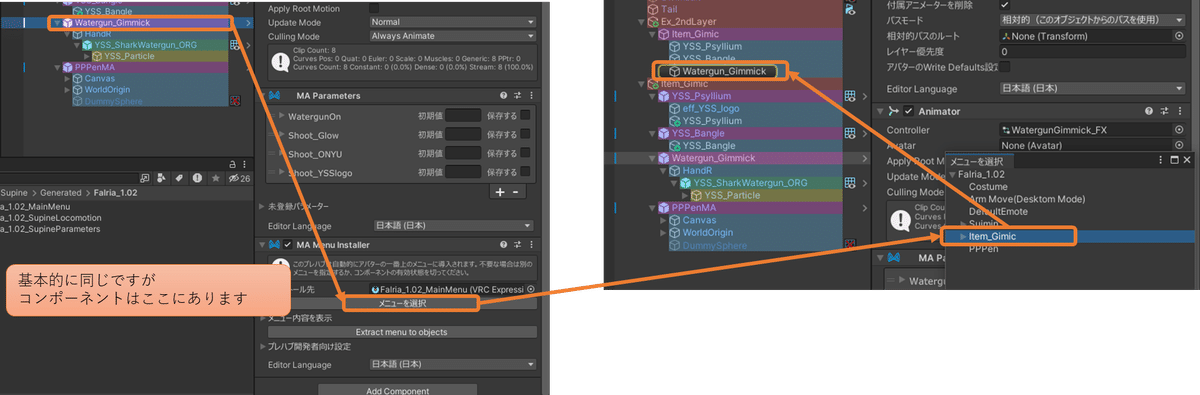
Task: Toggle Animator component enabled checkbox
Action: [909, 111]
